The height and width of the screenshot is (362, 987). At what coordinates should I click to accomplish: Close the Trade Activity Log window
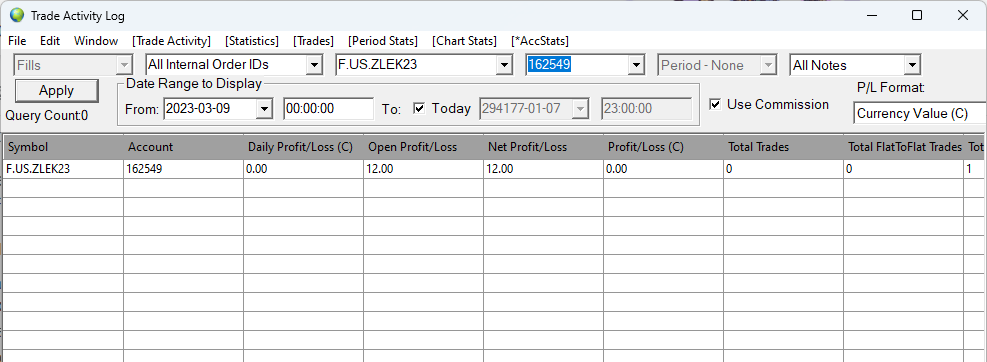tap(962, 15)
